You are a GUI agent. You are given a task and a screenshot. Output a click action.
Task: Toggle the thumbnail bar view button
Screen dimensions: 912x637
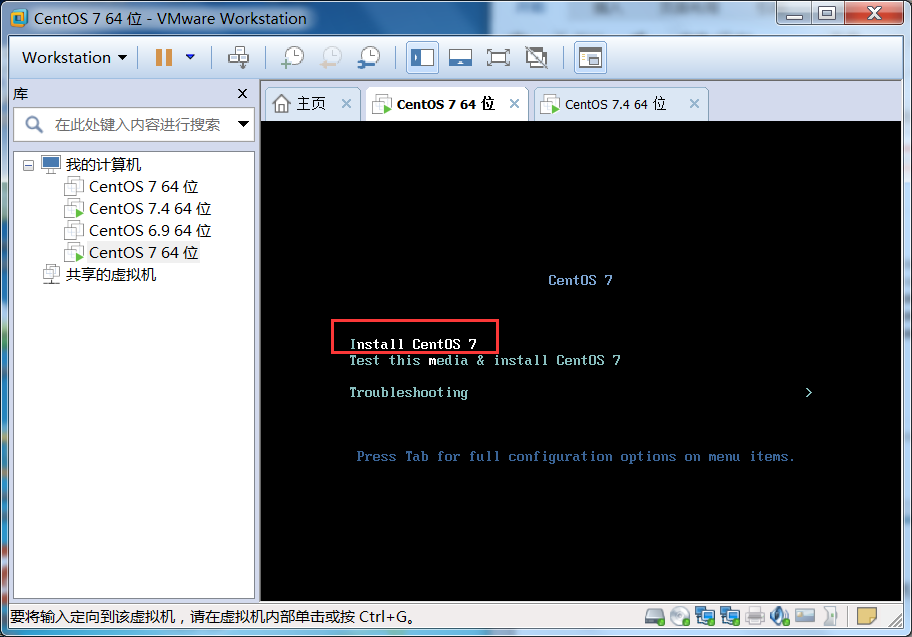tap(460, 57)
